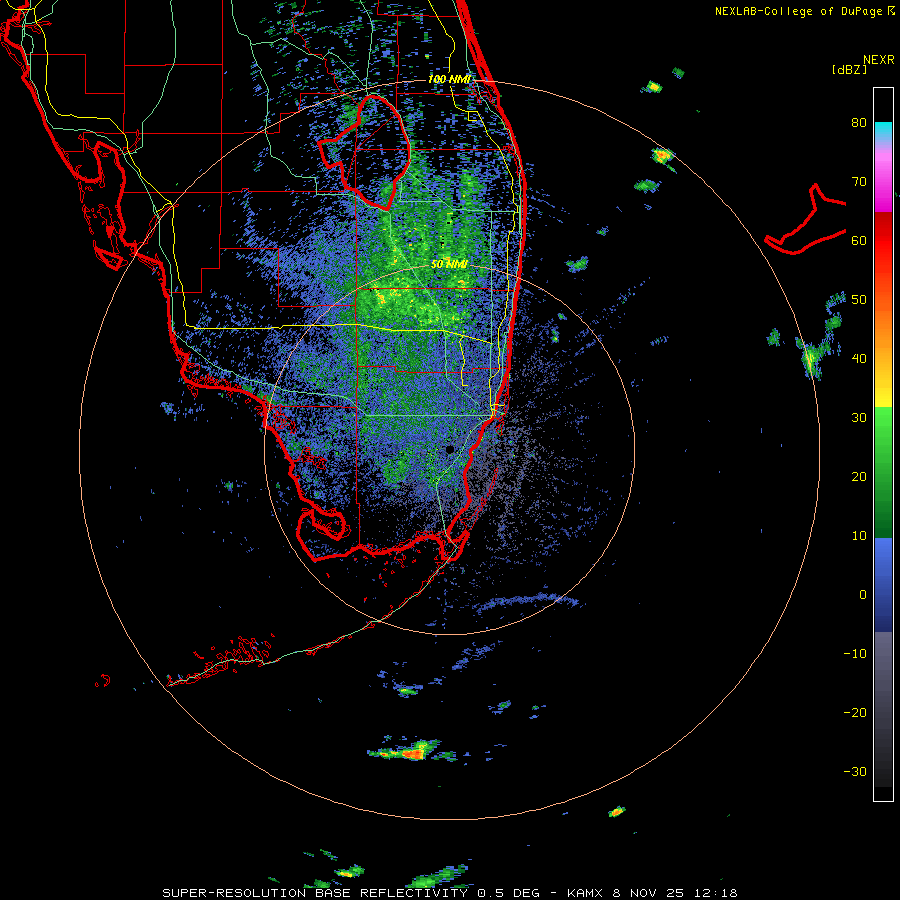Click the 50 value on dBZ scale
Screen dimensions: 900x900
pyautogui.click(x=859, y=300)
